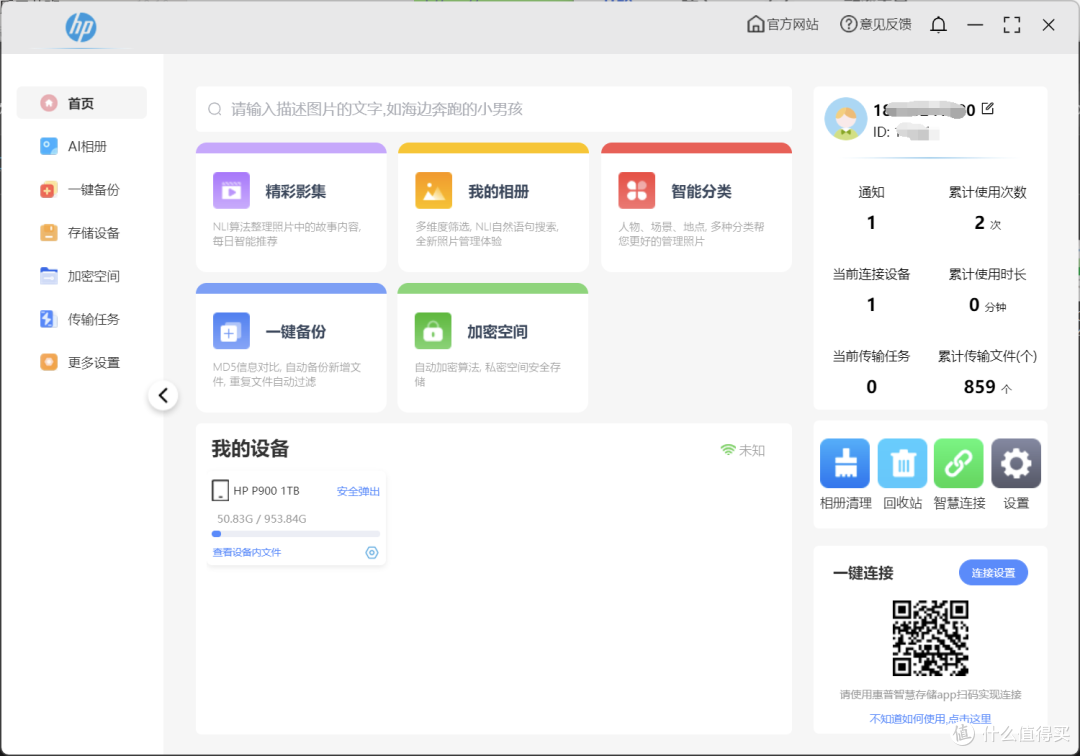Open 设置 gear settings
The image size is (1080, 756).
click(x=1016, y=474)
